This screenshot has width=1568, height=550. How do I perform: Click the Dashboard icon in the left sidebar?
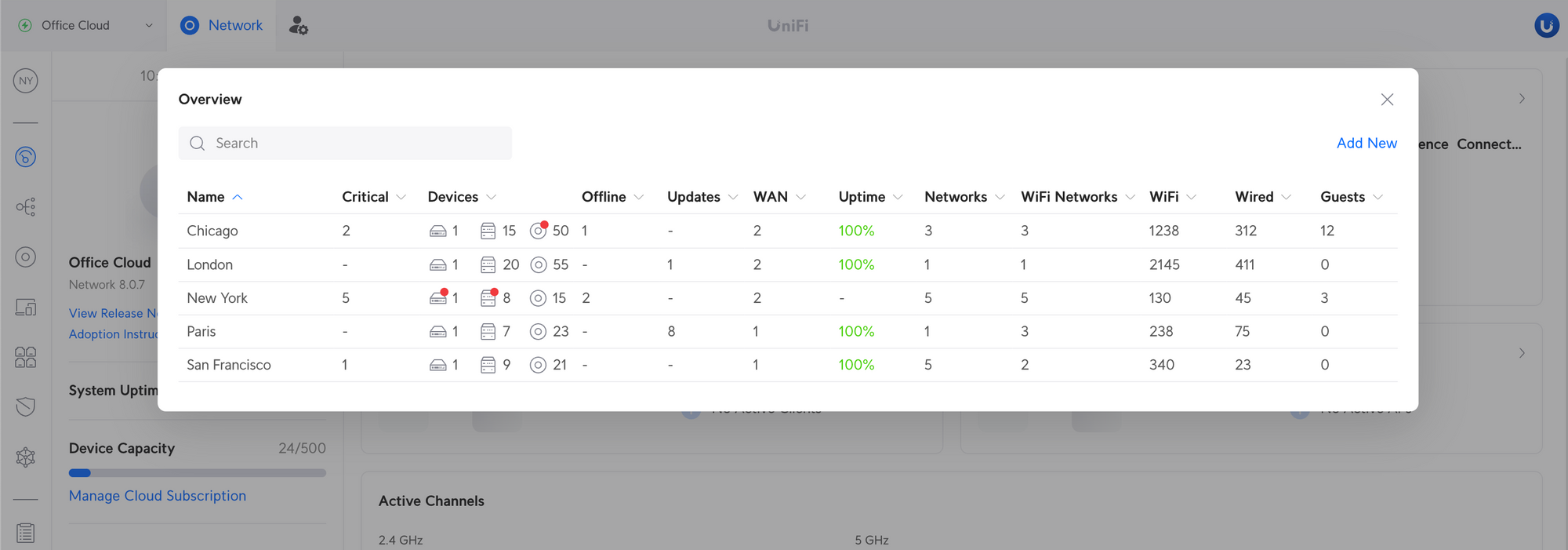(26, 157)
